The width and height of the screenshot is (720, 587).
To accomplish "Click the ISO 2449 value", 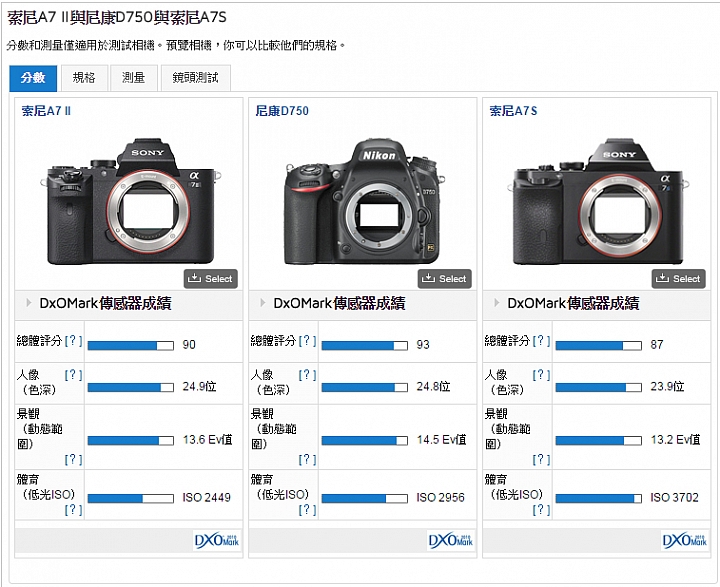I will click(207, 497).
